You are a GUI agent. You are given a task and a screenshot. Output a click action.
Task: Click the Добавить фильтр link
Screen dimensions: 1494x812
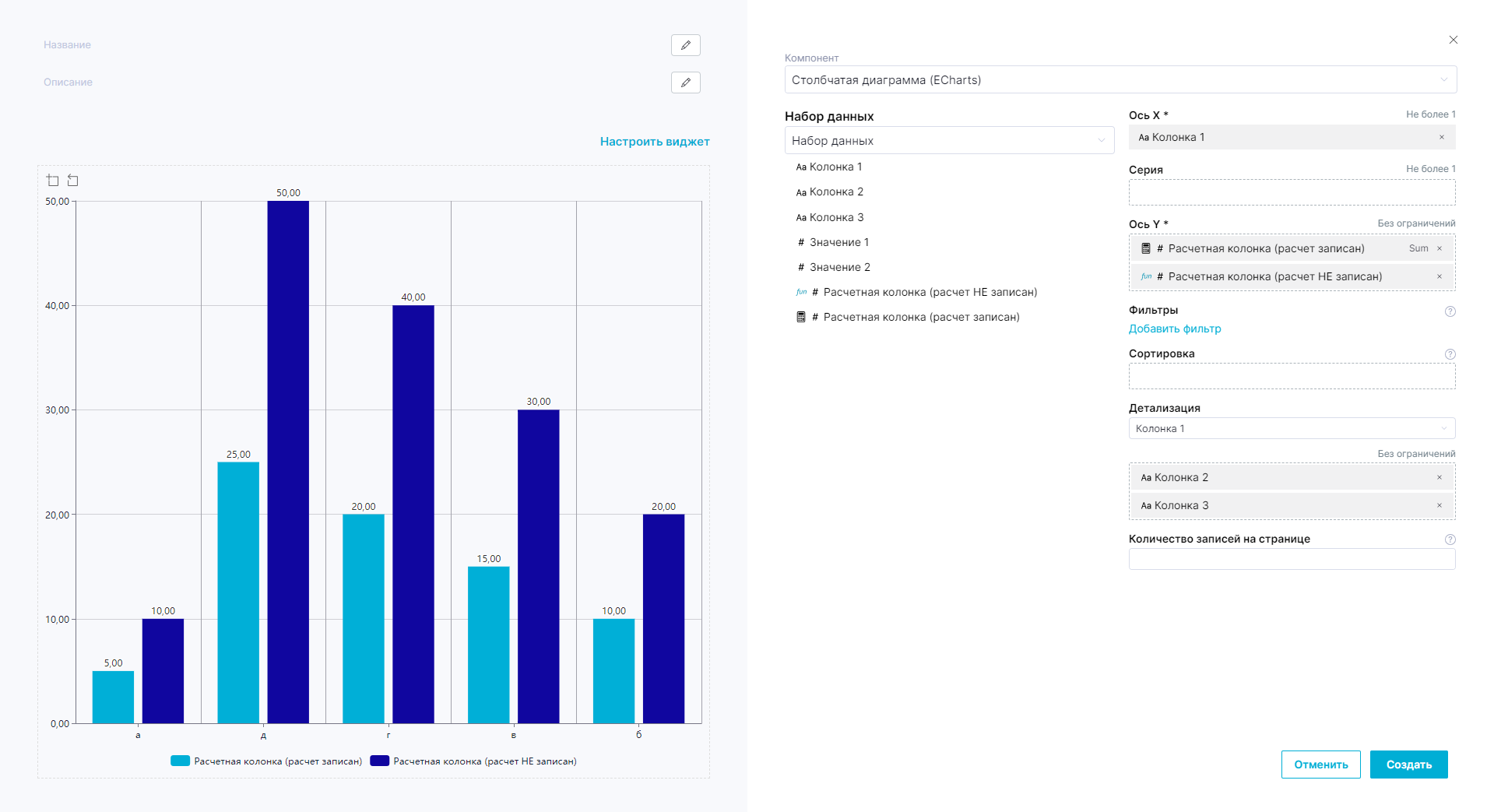(x=1174, y=329)
